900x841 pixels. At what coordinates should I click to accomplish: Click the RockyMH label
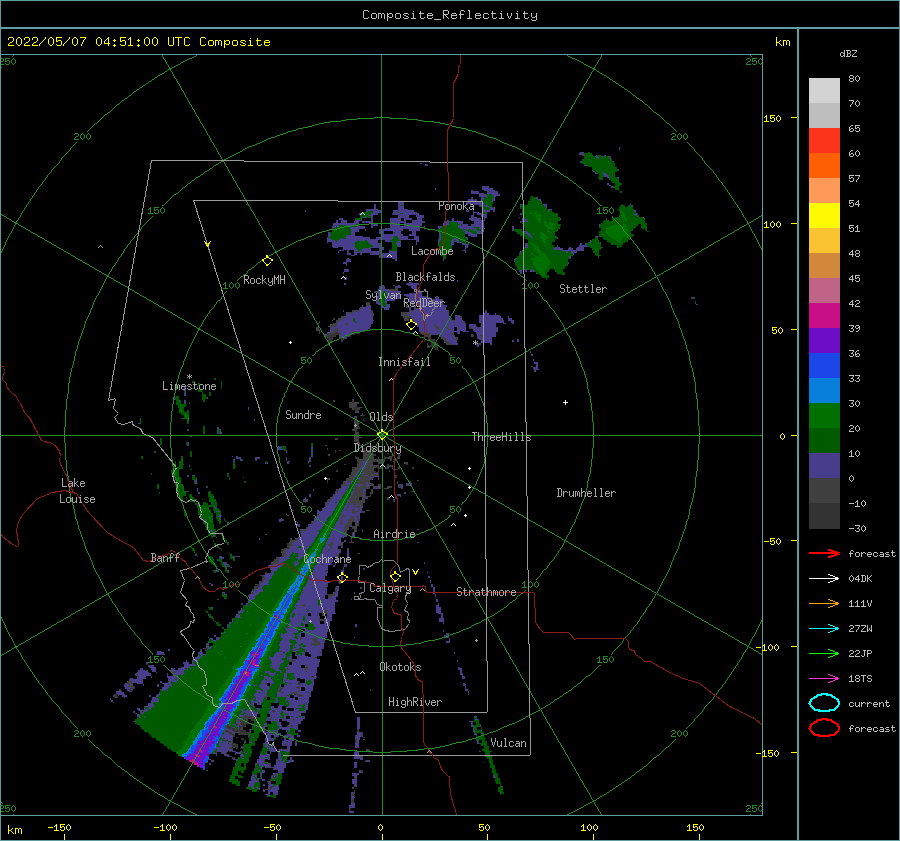pyautogui.click(x=264, y=280)
